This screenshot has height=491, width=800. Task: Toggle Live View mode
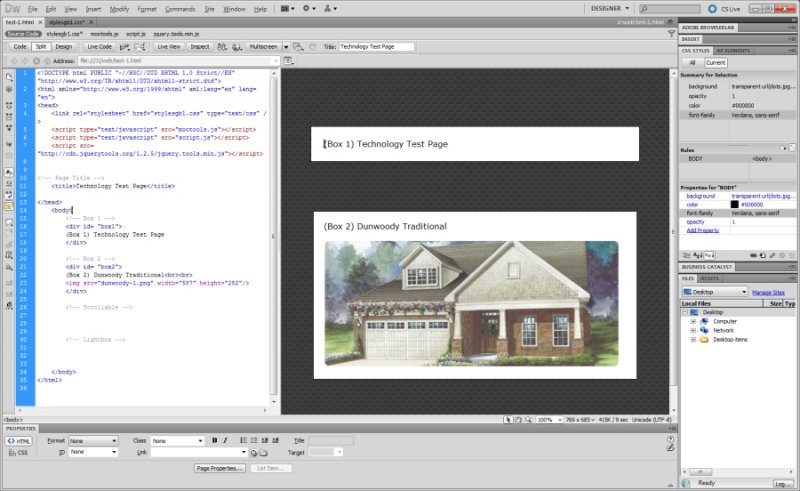tap(169, 46)
